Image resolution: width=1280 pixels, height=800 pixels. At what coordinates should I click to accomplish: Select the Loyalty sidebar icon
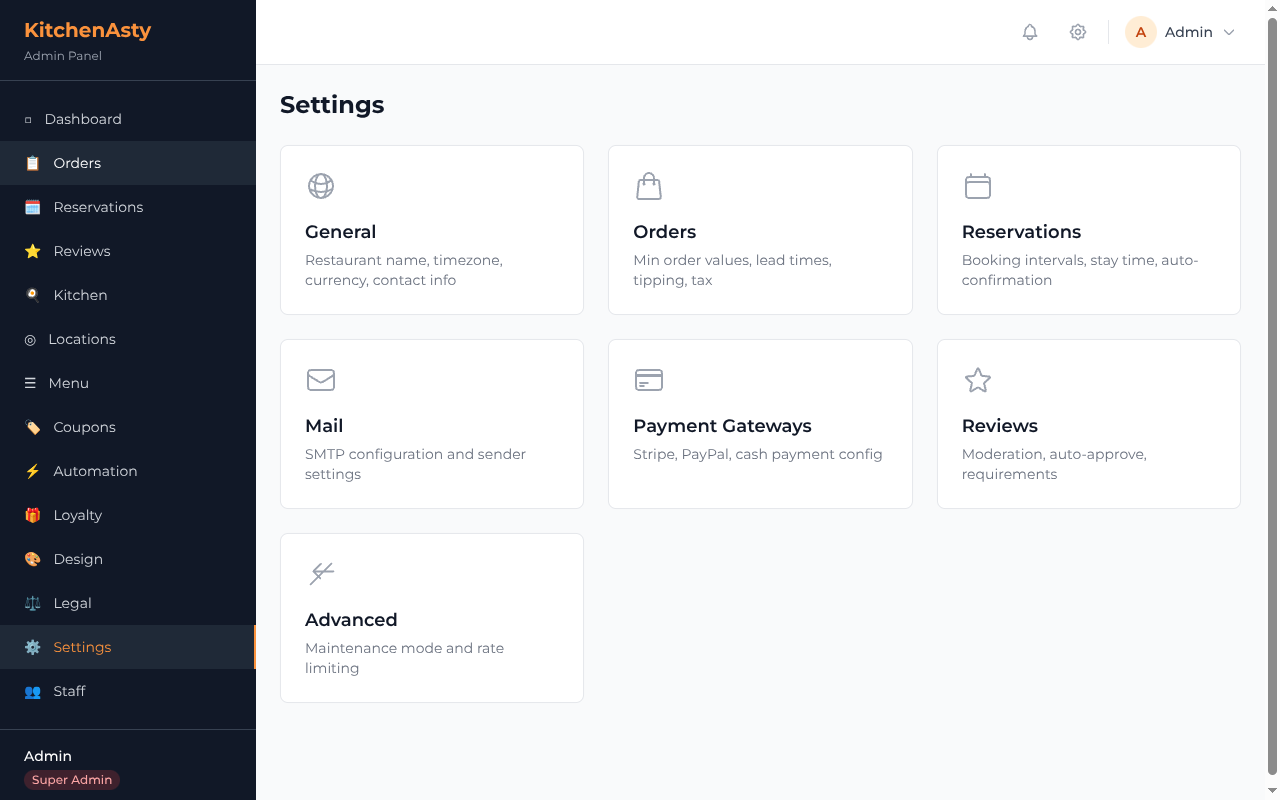point(32,515)
